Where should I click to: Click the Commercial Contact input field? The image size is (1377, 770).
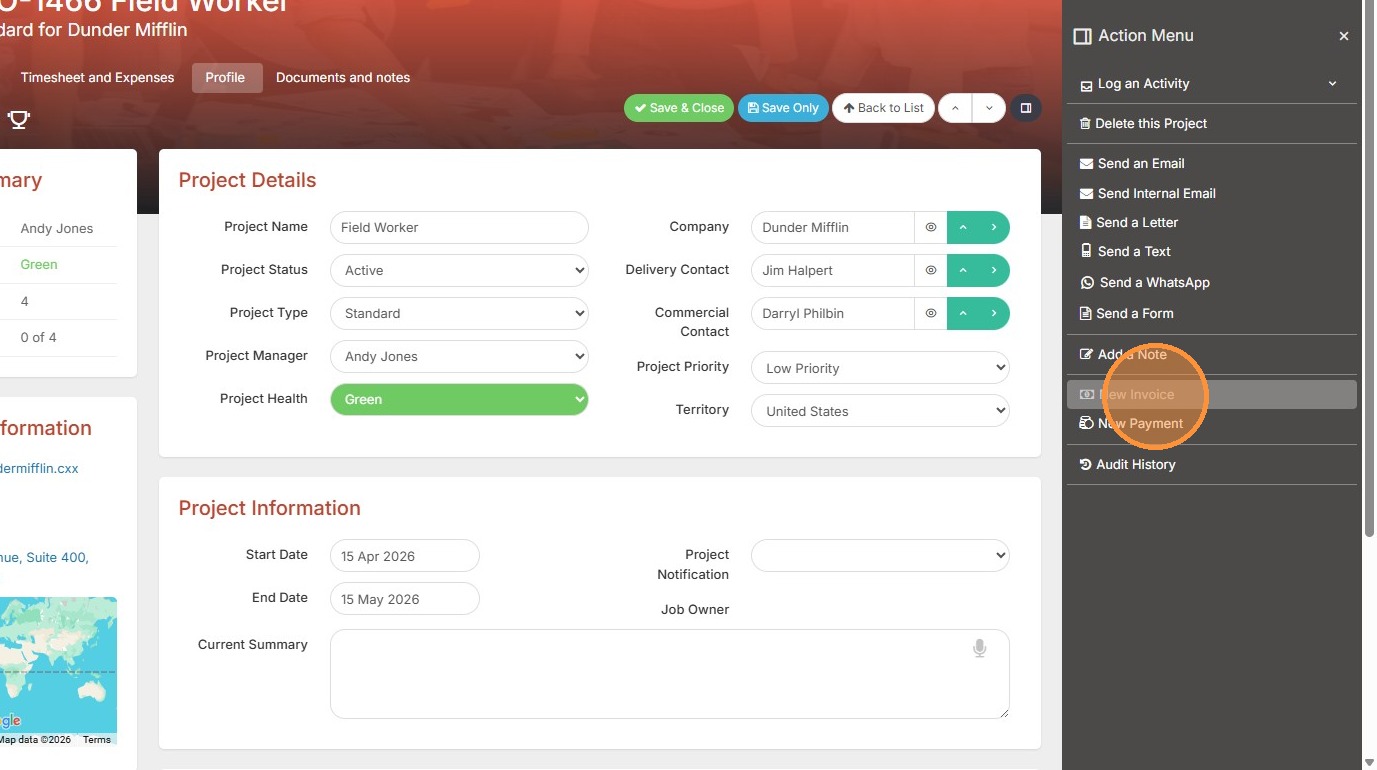(833, 313)
